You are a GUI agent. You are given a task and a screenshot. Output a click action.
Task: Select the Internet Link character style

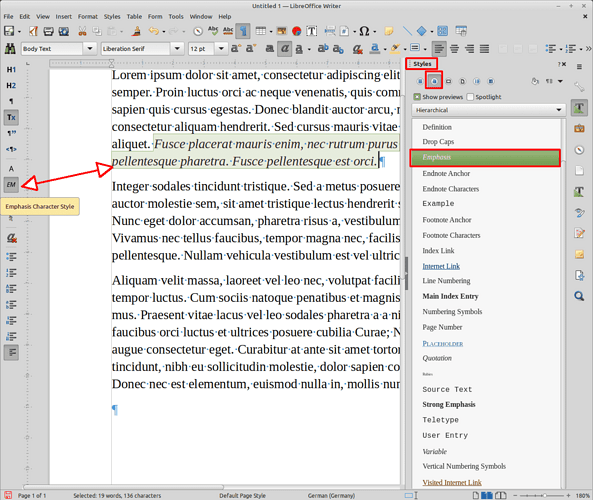(x=441, y=266)
